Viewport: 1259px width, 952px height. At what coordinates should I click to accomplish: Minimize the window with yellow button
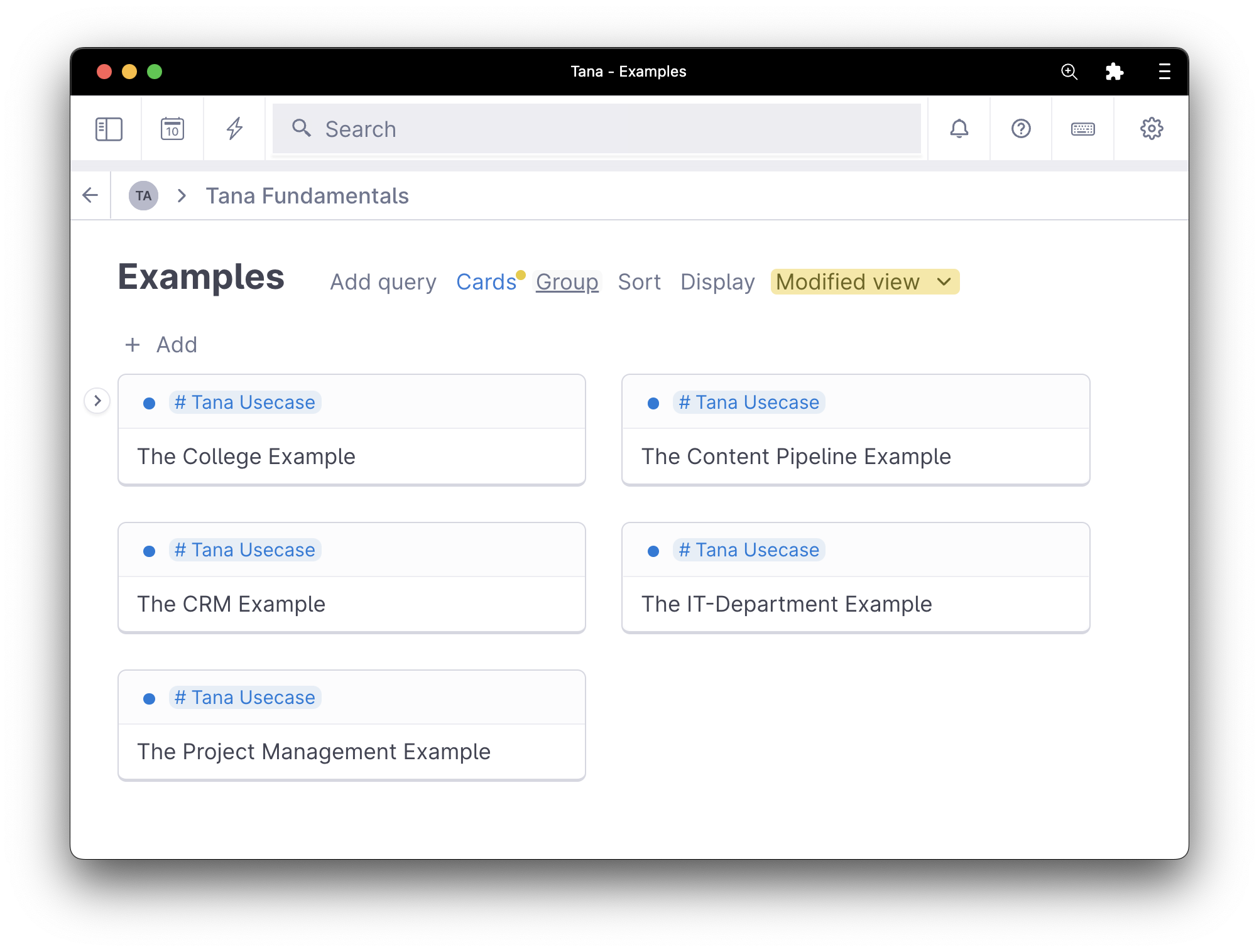tap(129, 72)
